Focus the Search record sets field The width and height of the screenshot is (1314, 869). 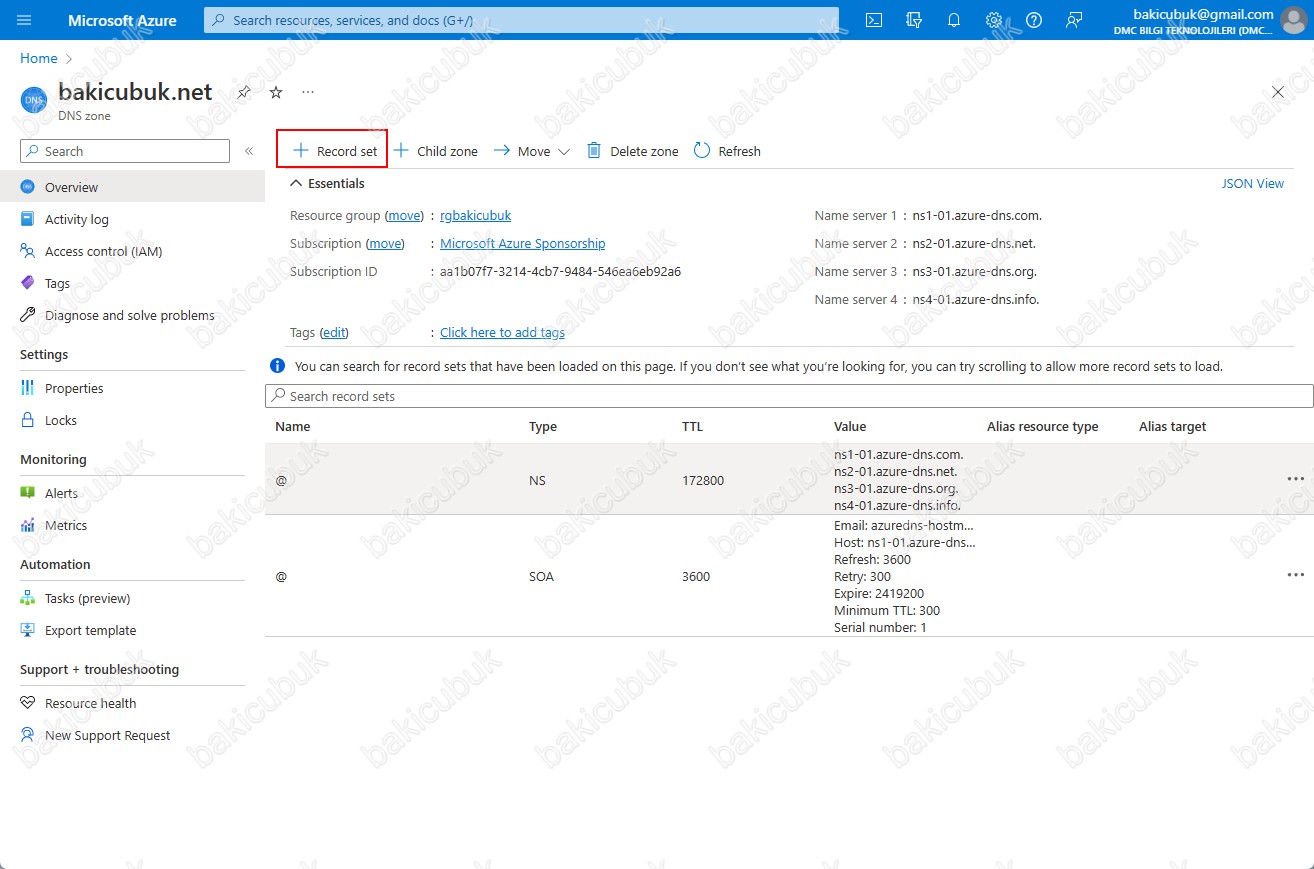point(789,396)
